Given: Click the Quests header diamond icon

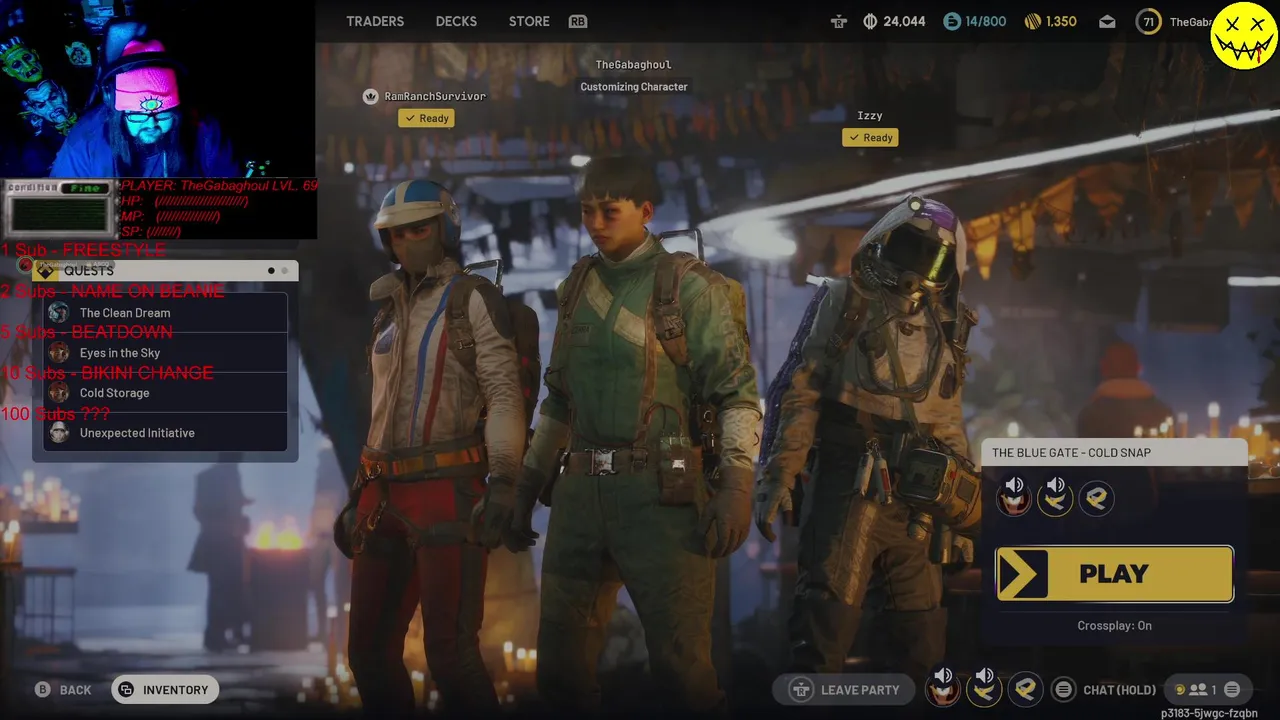Looking at the screenshot, I should point(45,271).
